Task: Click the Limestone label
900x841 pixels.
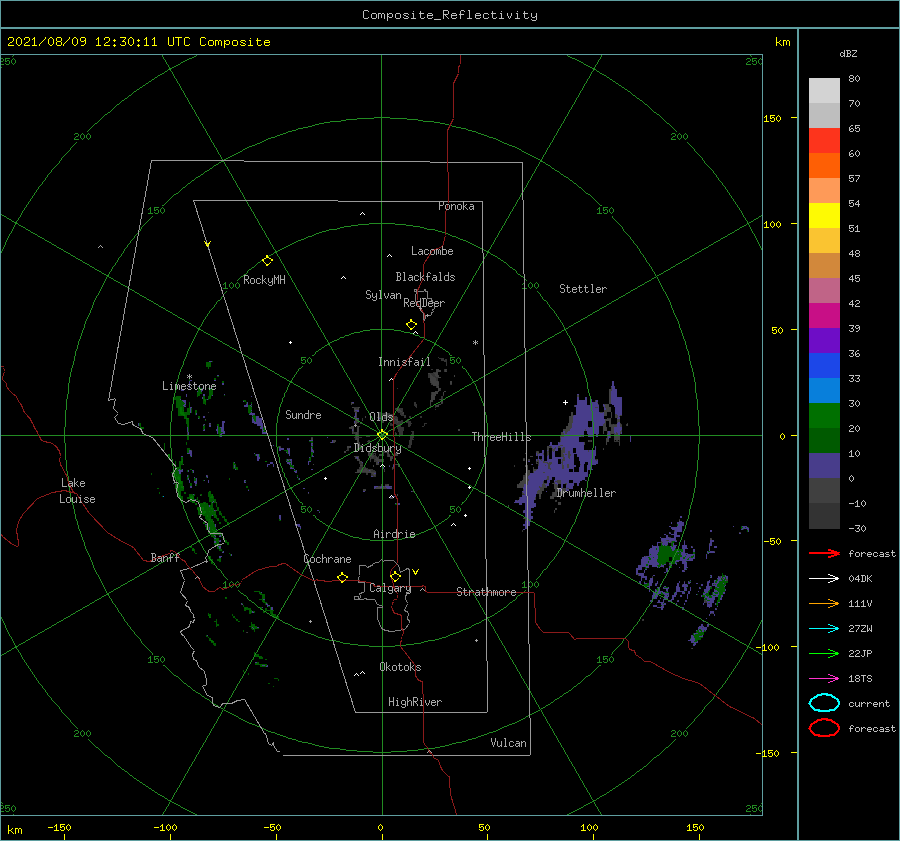Action: [x=189, y=386]
